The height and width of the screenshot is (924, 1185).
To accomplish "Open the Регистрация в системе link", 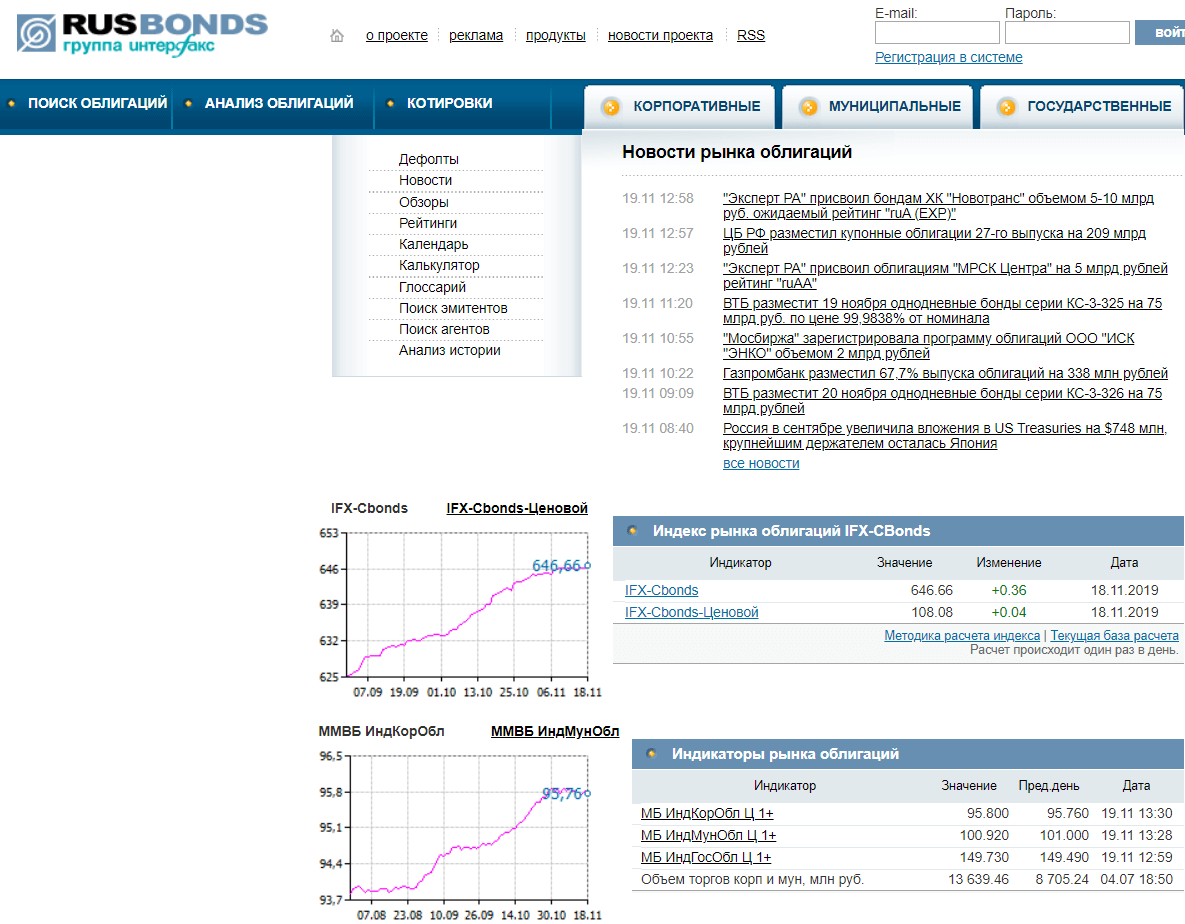I will (948, 57).
